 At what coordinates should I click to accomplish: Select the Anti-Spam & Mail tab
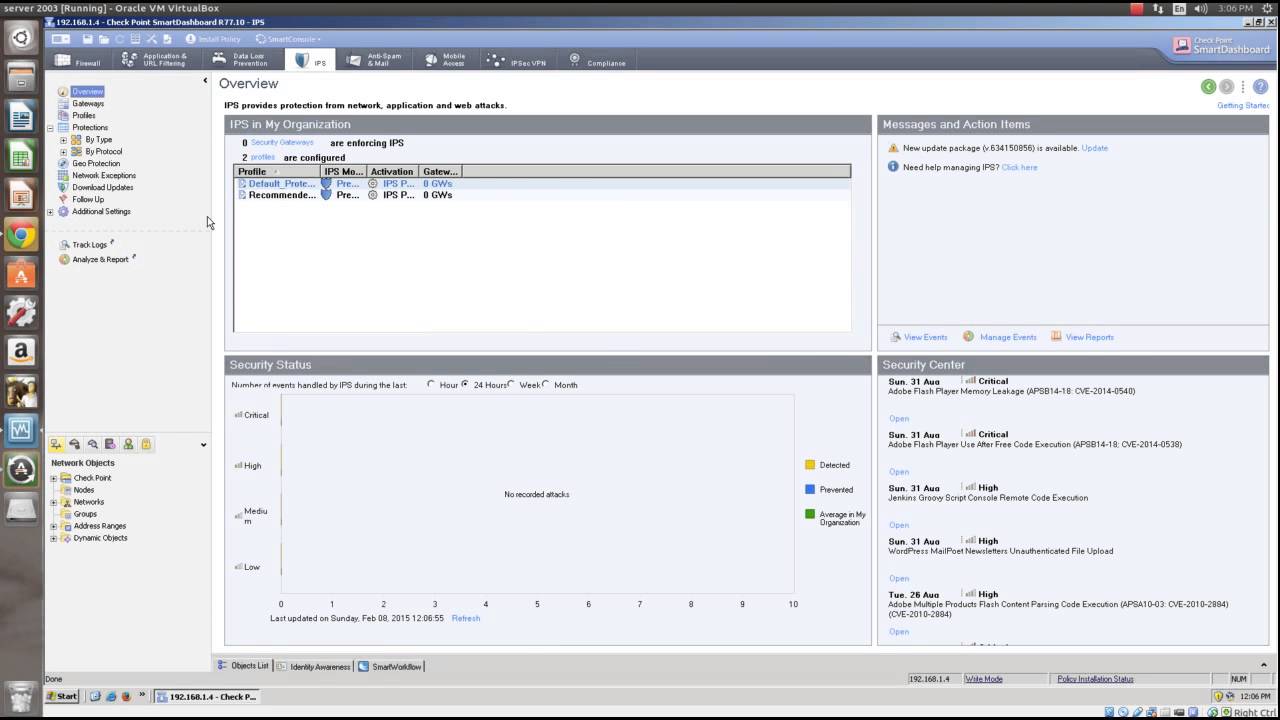click(375, 60)
